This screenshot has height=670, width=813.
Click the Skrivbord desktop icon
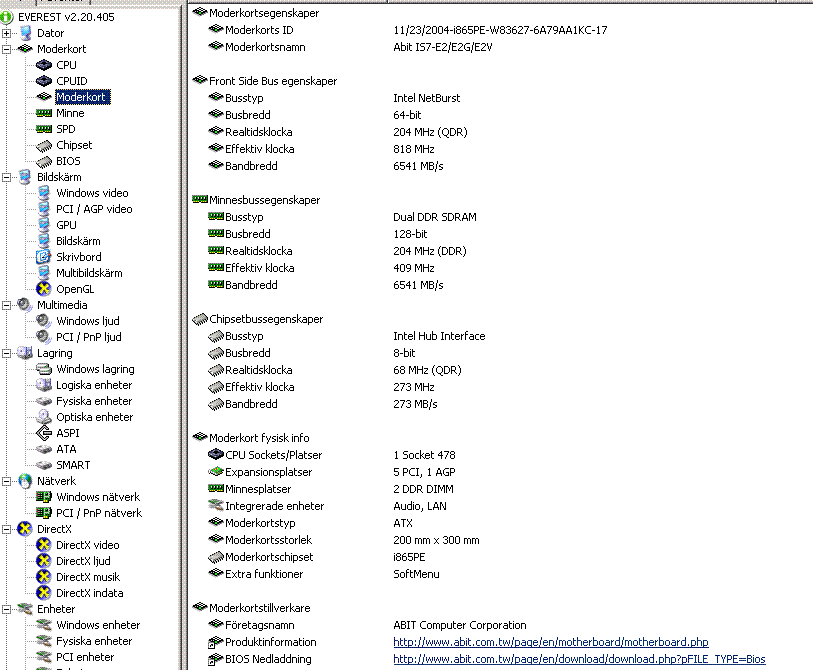(x=44, y=257)
